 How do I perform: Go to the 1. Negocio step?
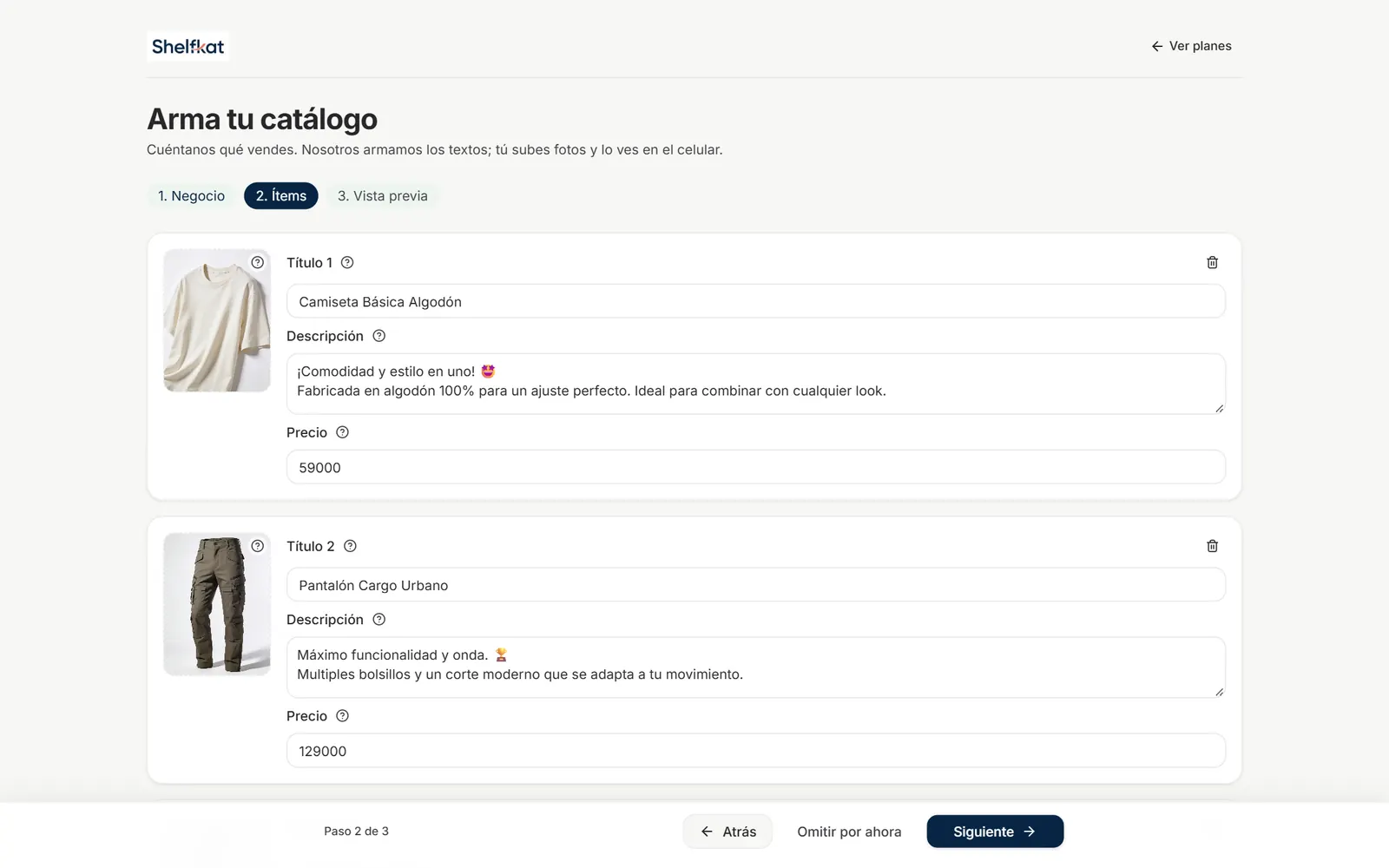pyautogui.click(x=191, y=196)
